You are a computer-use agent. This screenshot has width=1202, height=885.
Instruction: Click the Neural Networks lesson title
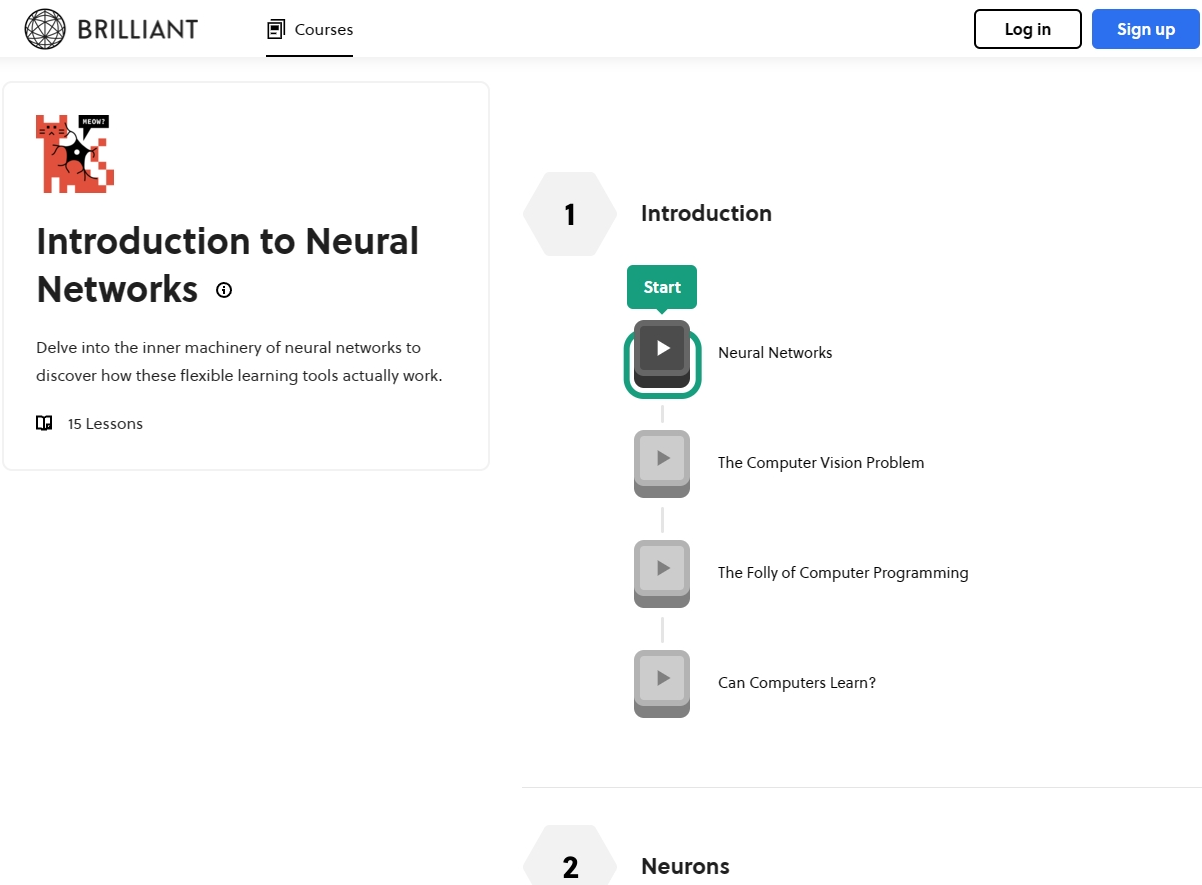pyautogui.click(x=775, y=352)
